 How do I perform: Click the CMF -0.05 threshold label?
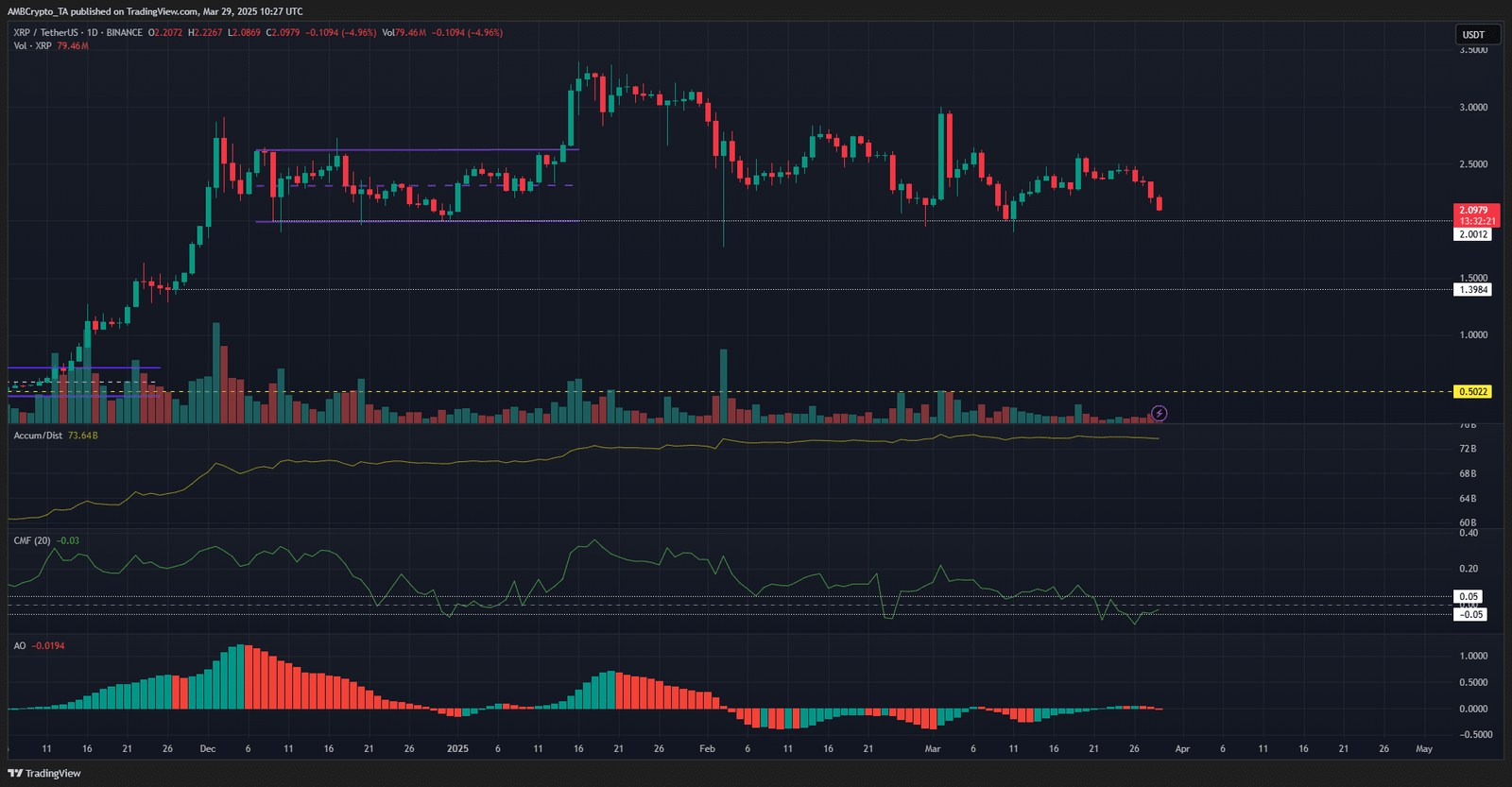click(x=1470, y=614)
